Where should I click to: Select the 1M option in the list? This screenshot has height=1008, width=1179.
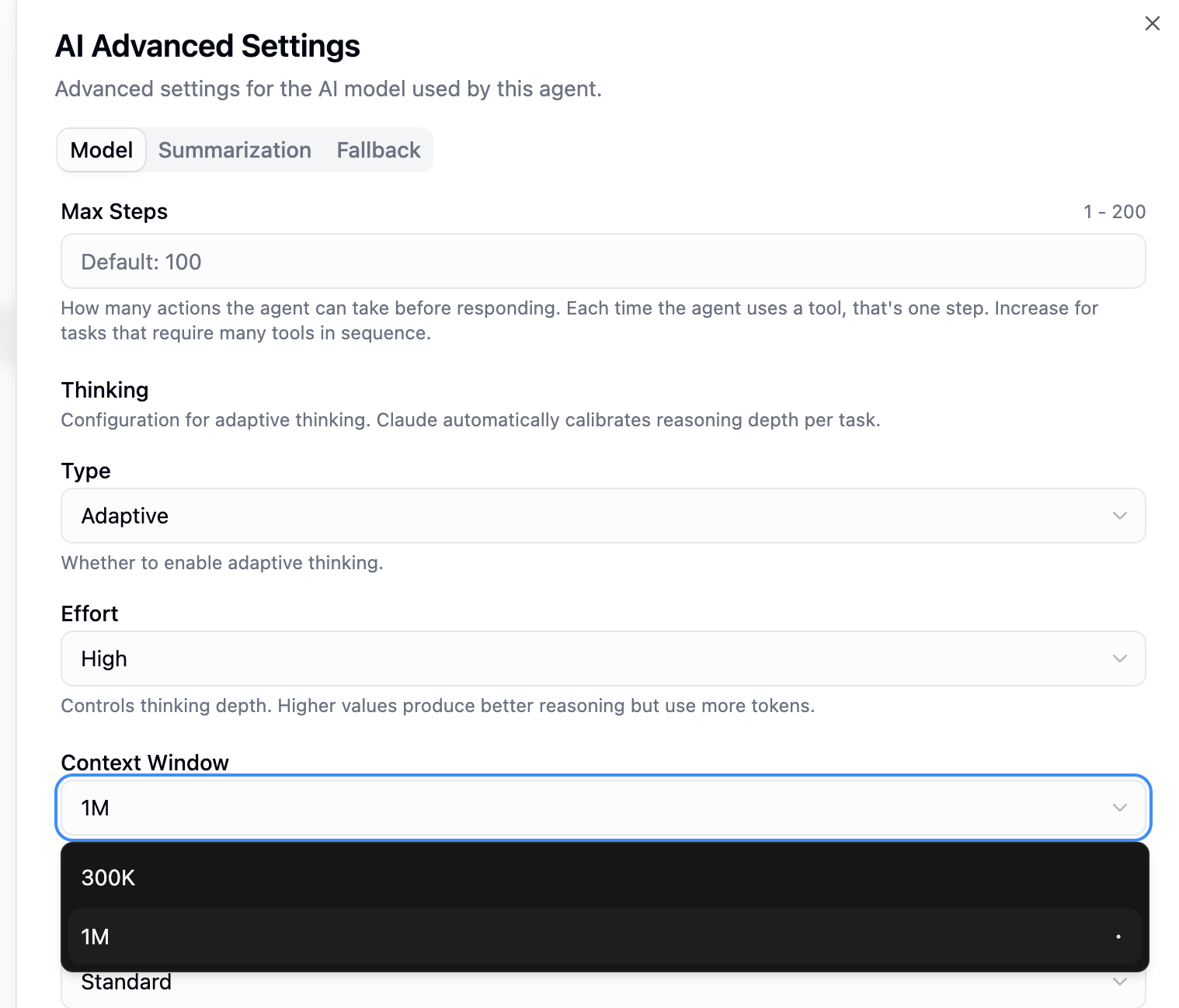click(x=605, y=937)
